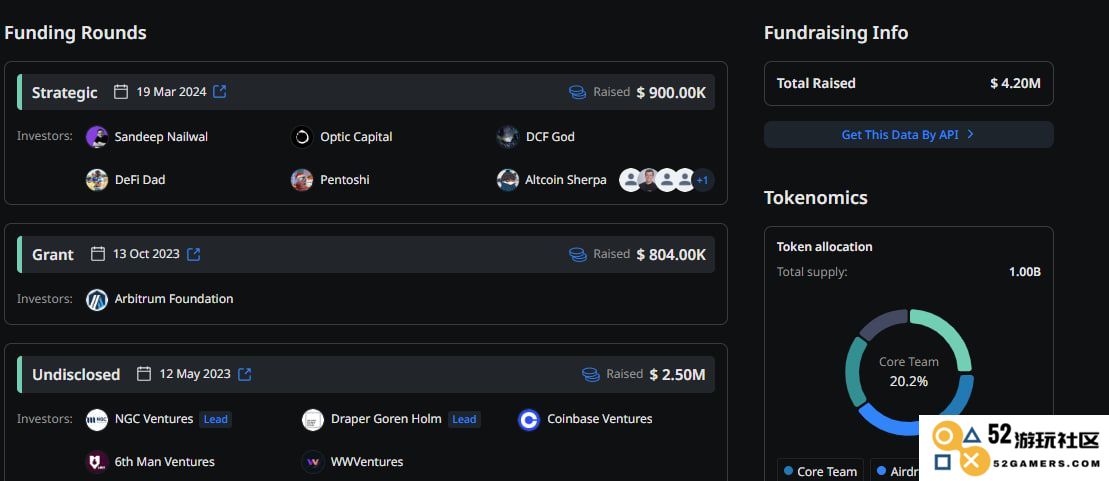The image size is (1109, 481).
Task: Click calendar icon beside 12 May 2023
Action: [144, 373]
